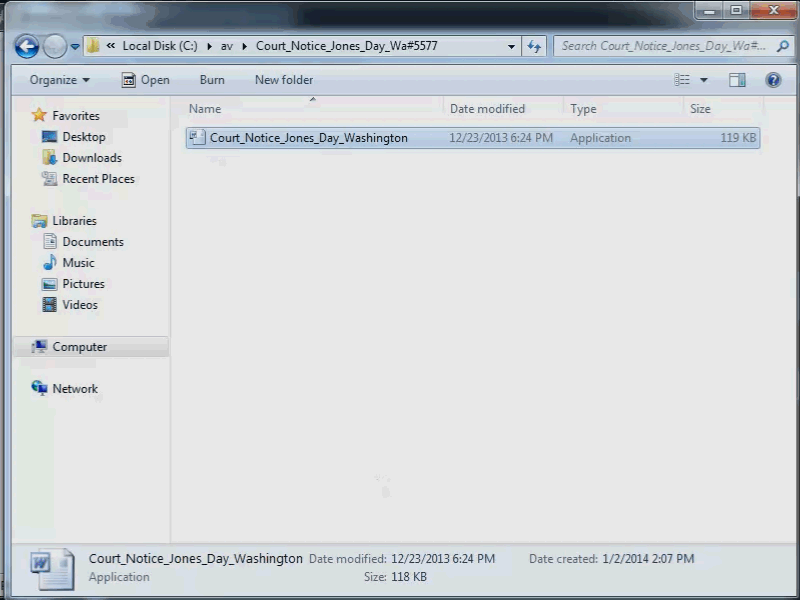Screen dimensions: 800x600
Task: Open the More view options arrow
Action: 704,80
